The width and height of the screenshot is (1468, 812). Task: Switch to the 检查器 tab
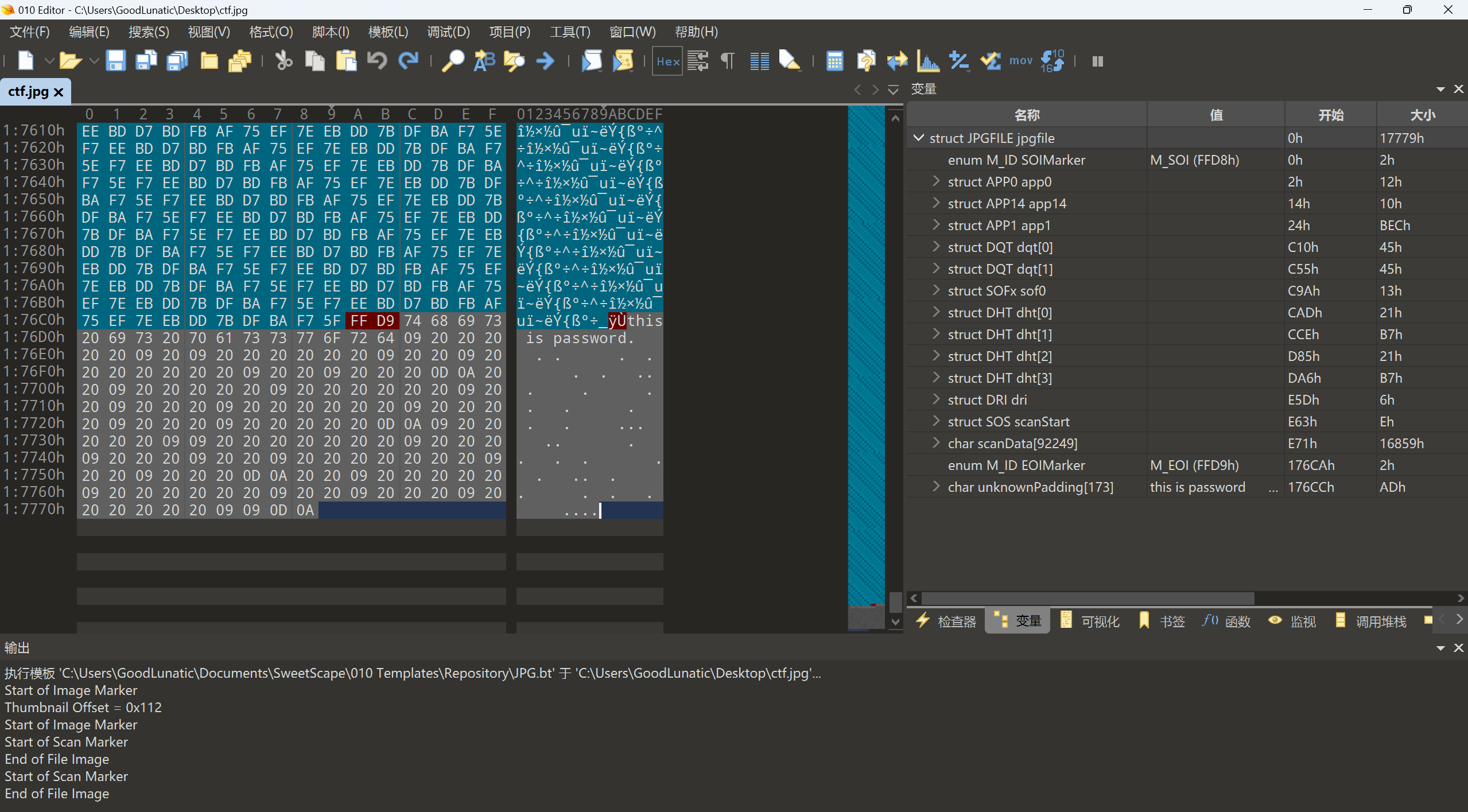click(x=946, y=621)
